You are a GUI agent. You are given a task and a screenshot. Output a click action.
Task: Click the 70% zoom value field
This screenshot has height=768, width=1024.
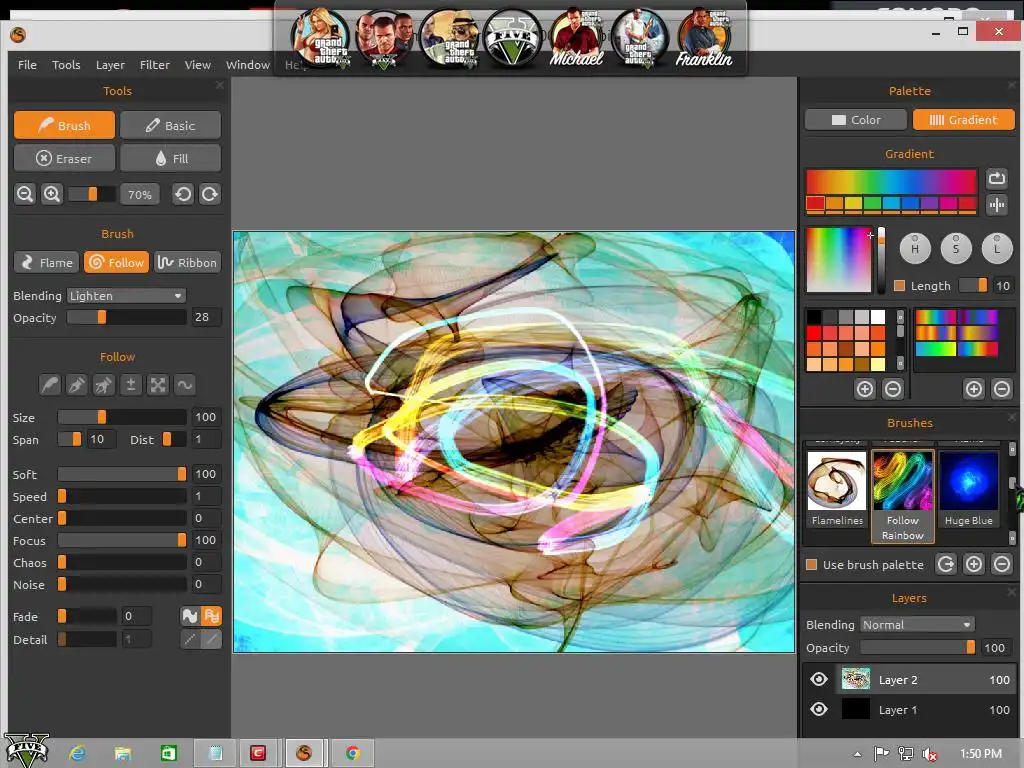click(x=140, y=194)
